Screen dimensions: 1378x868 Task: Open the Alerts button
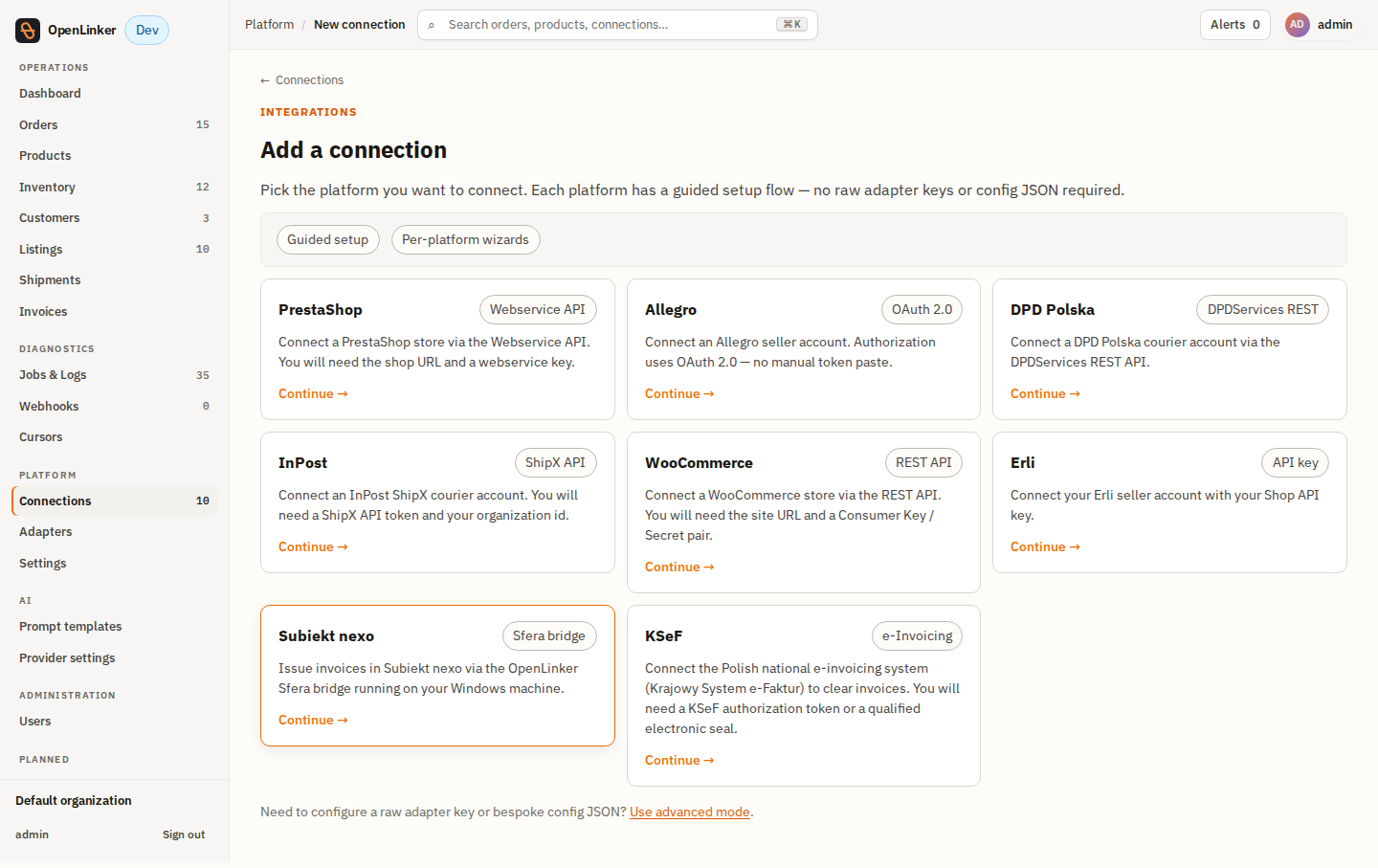[1234, 25]
